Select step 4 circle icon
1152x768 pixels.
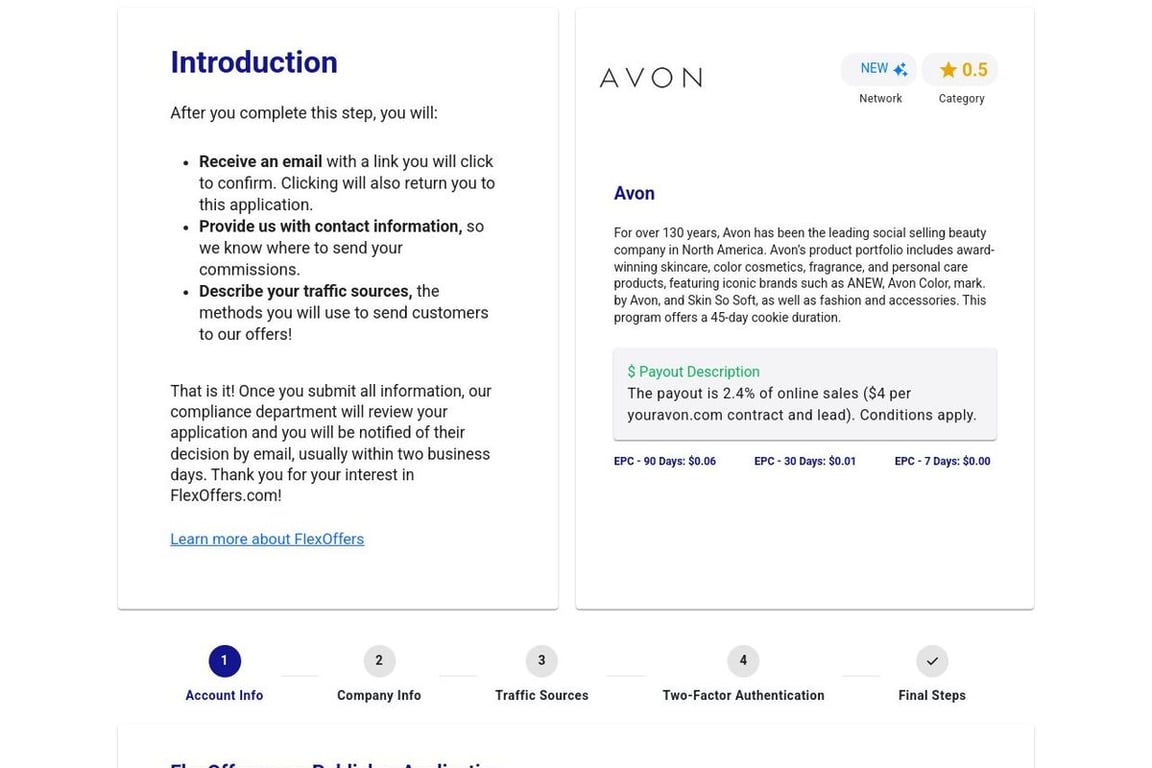(743, 661)
